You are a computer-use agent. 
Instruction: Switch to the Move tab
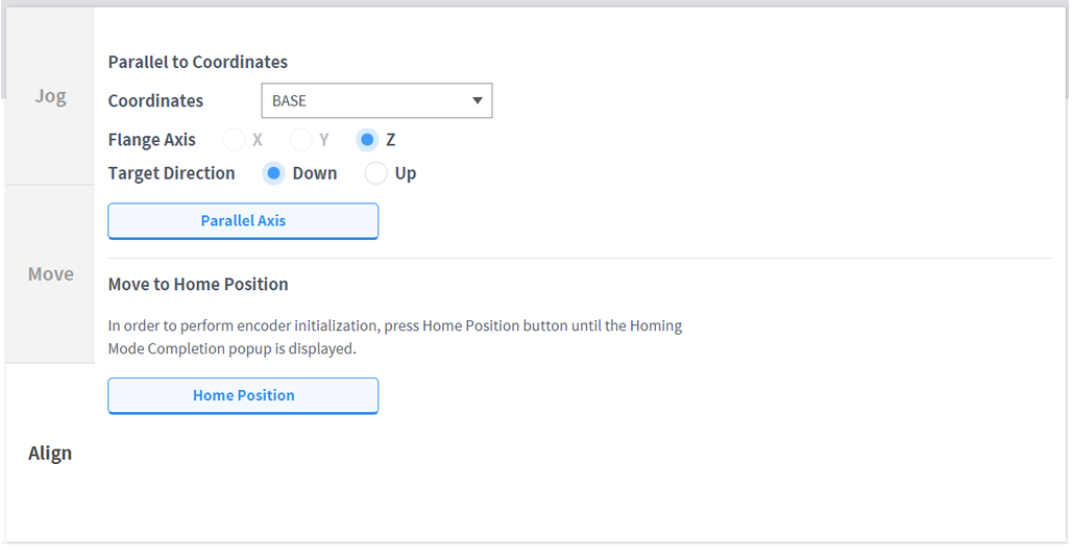click(50, 274)
